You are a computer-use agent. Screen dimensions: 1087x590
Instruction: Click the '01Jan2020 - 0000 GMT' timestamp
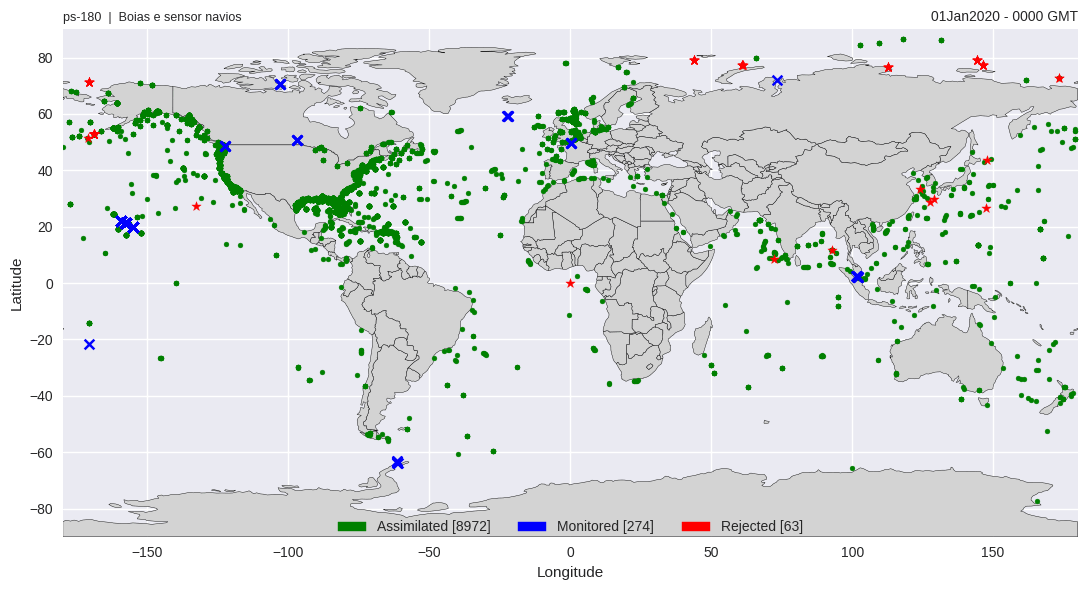1004,16
